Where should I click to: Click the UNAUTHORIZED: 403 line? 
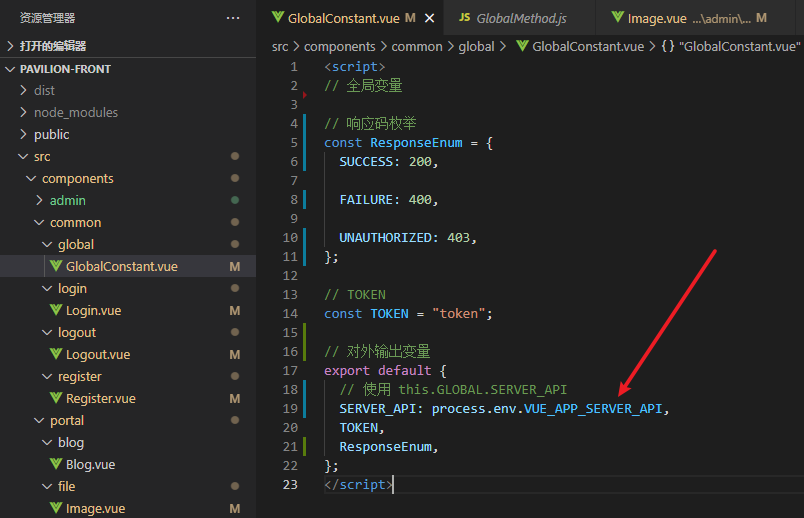pos(408,237)
